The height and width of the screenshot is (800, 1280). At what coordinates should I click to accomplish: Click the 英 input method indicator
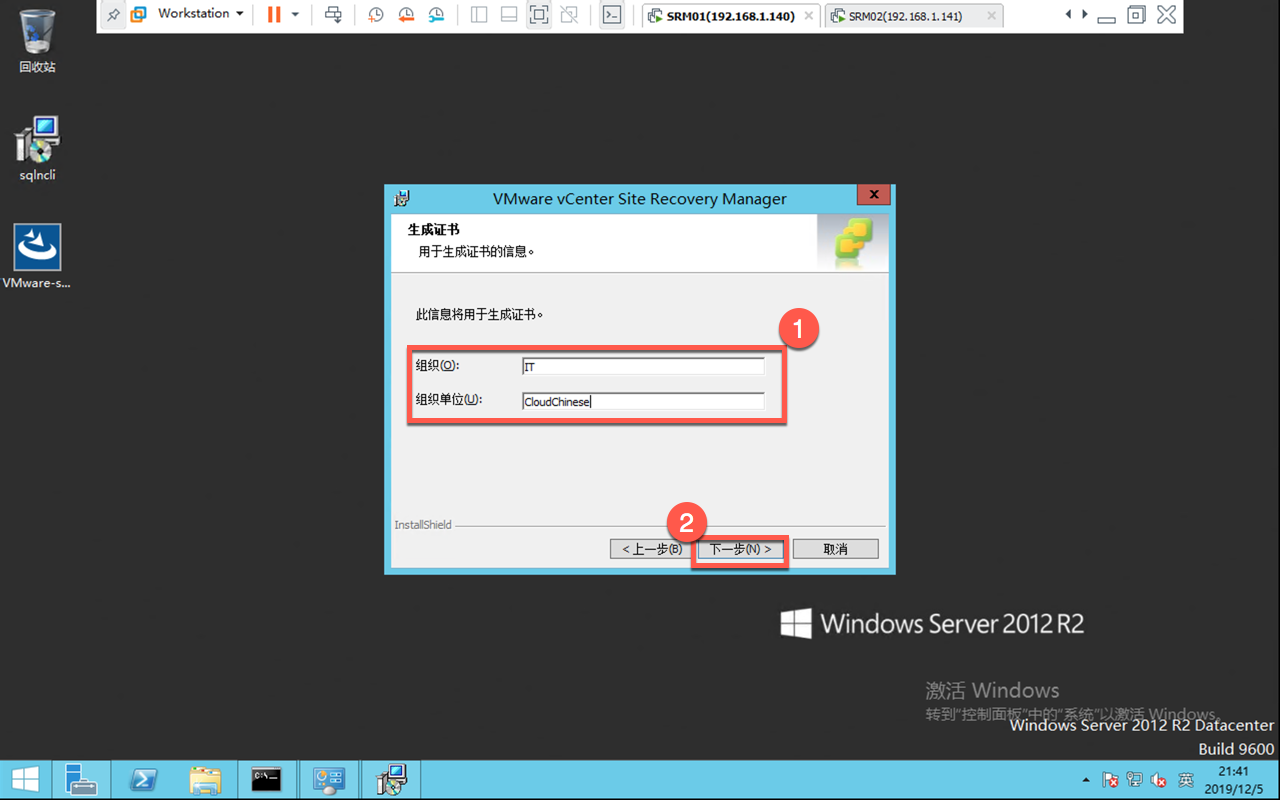[x=1186, y=780]
